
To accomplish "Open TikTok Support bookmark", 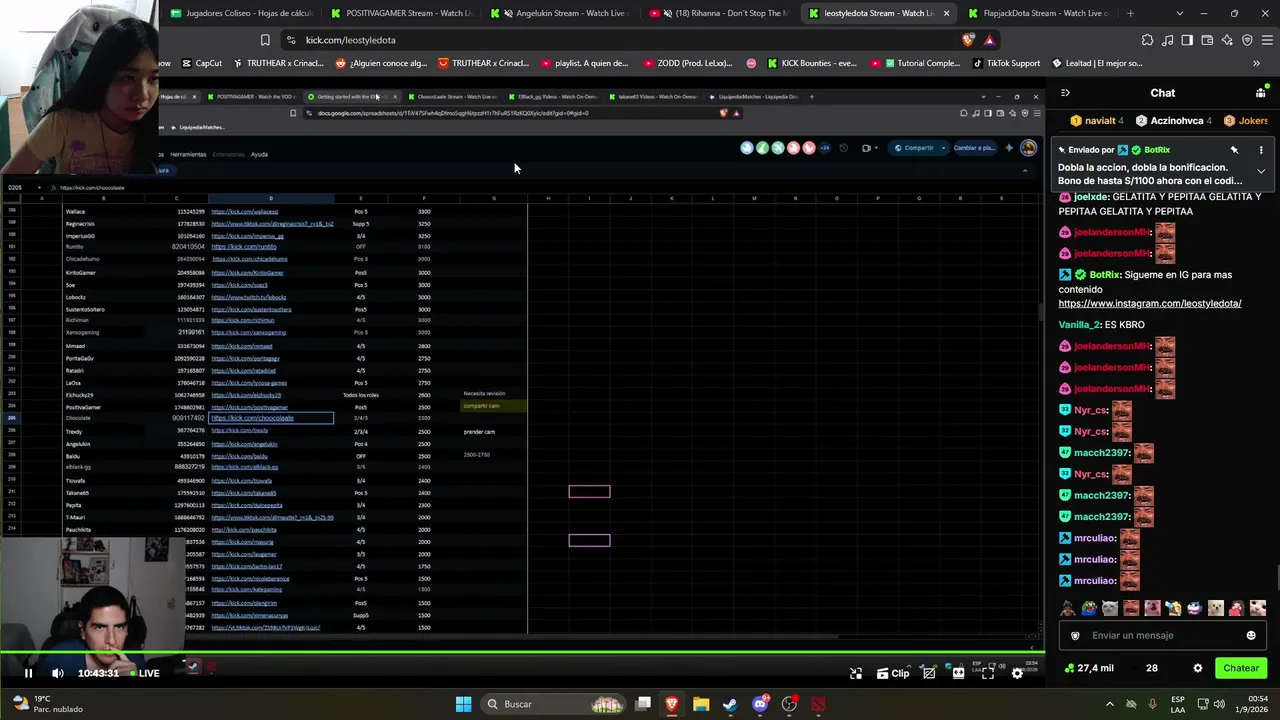I will [x=1006, y=63].
